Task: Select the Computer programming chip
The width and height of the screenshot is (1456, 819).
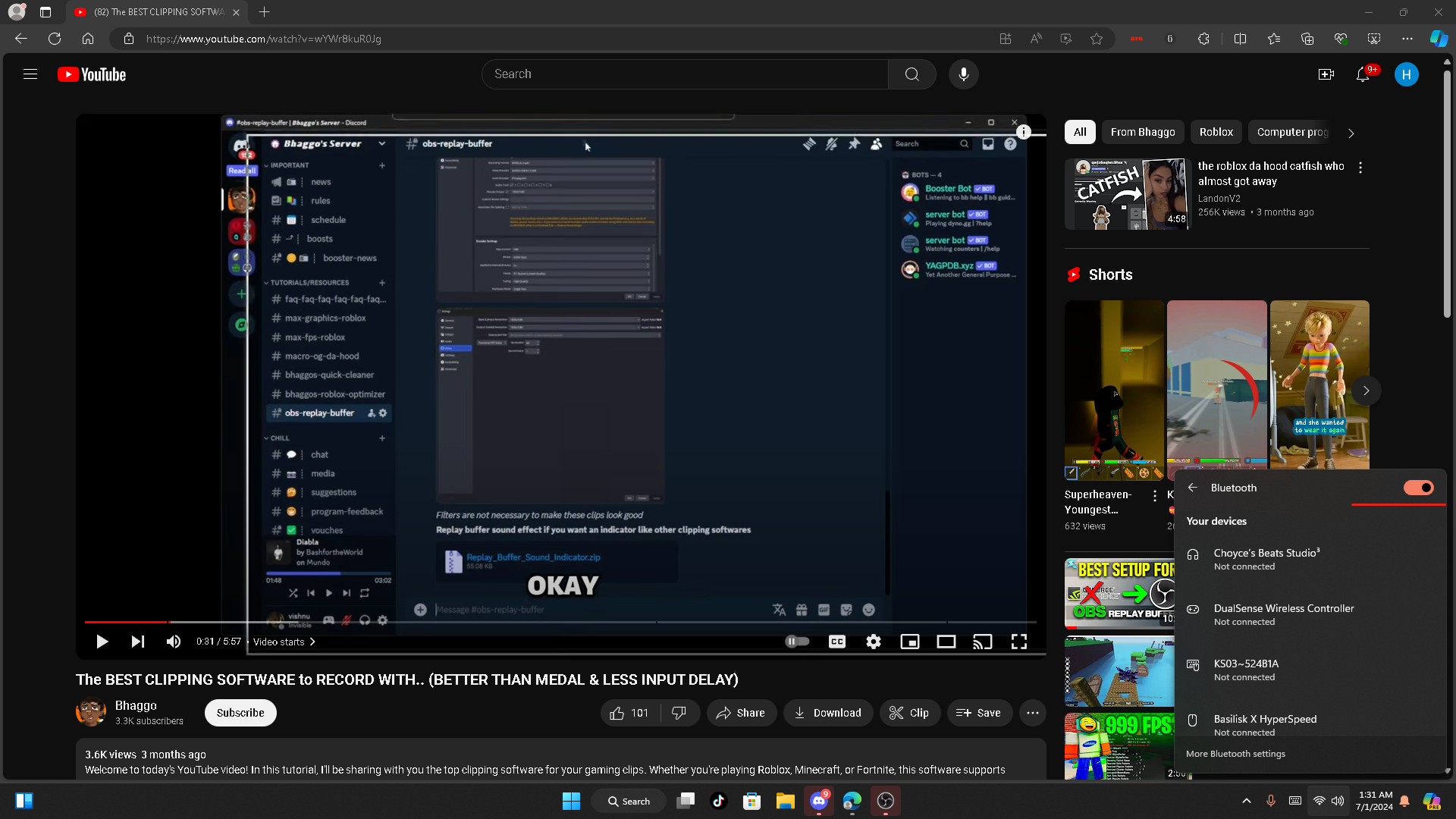Action: click(1293, 132)
